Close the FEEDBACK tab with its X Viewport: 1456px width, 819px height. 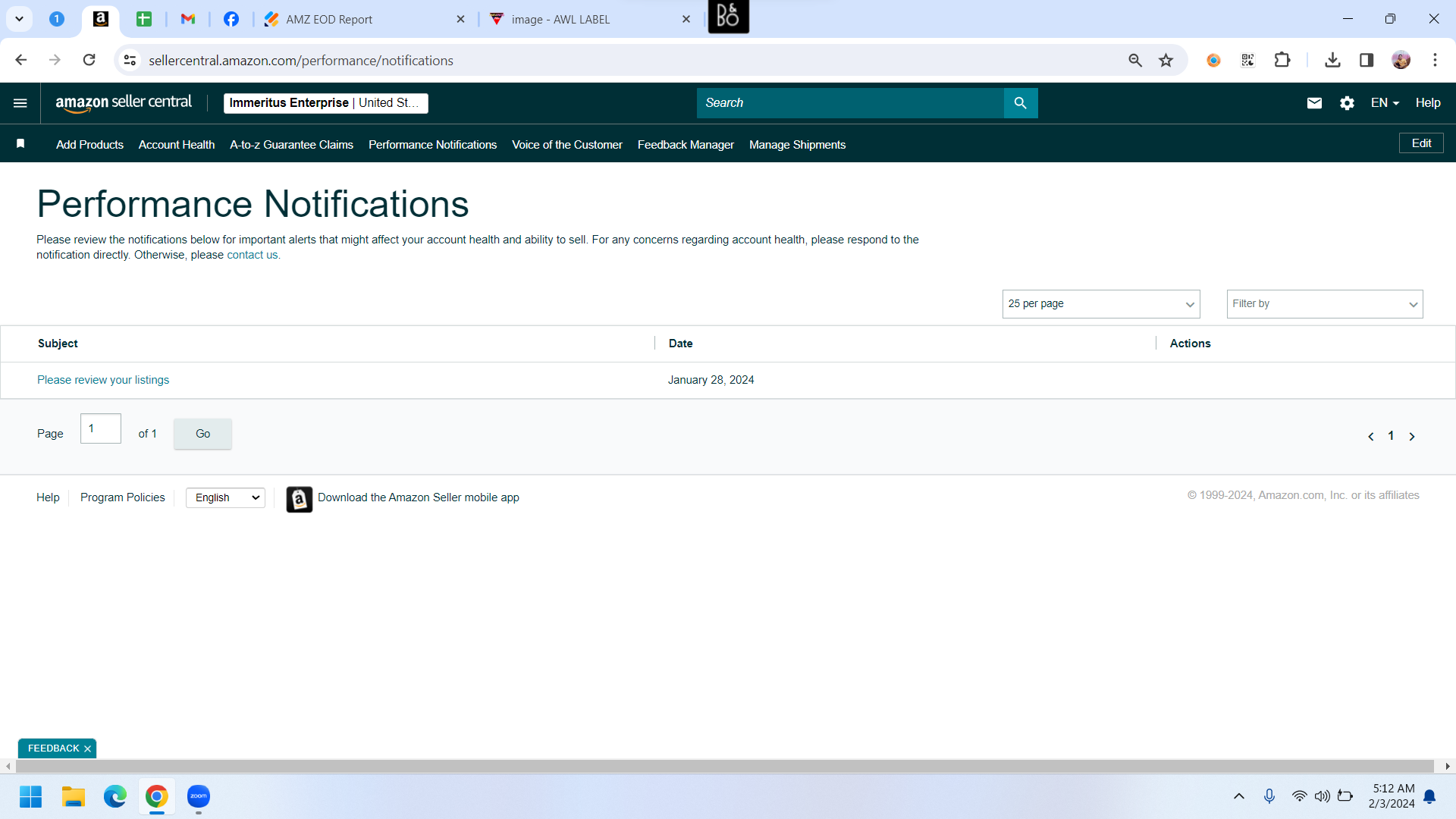coord(87,748)
